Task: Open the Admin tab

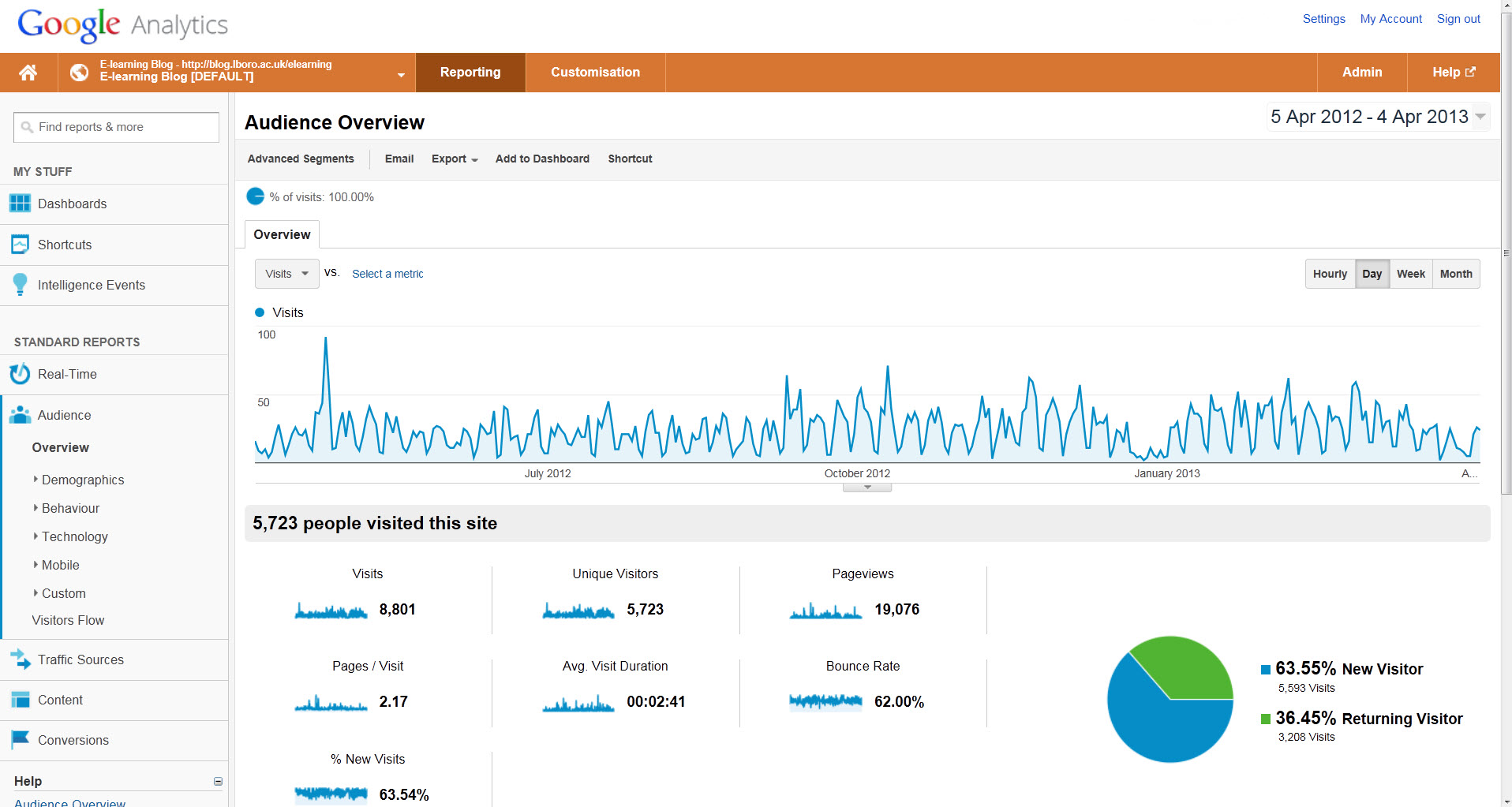Action: pos(1361,73)
